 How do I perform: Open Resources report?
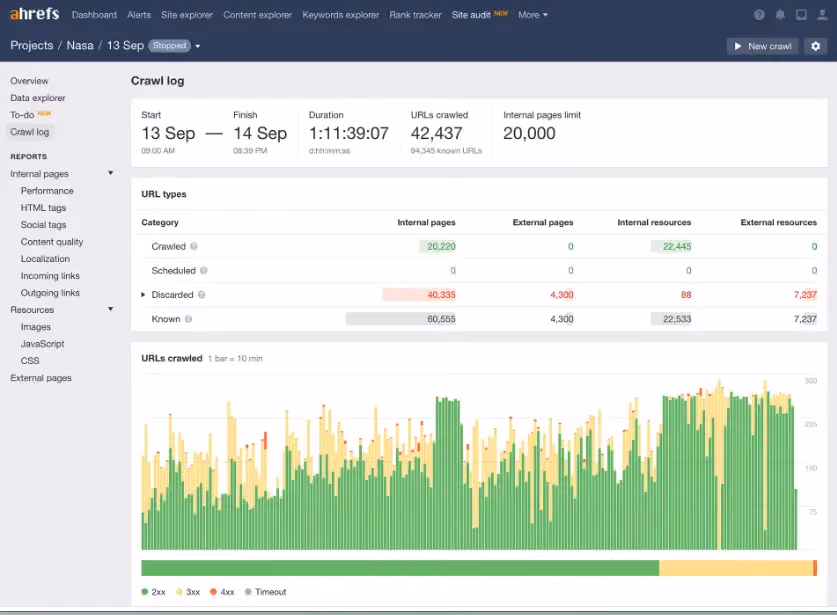click(x=32, y=310)
